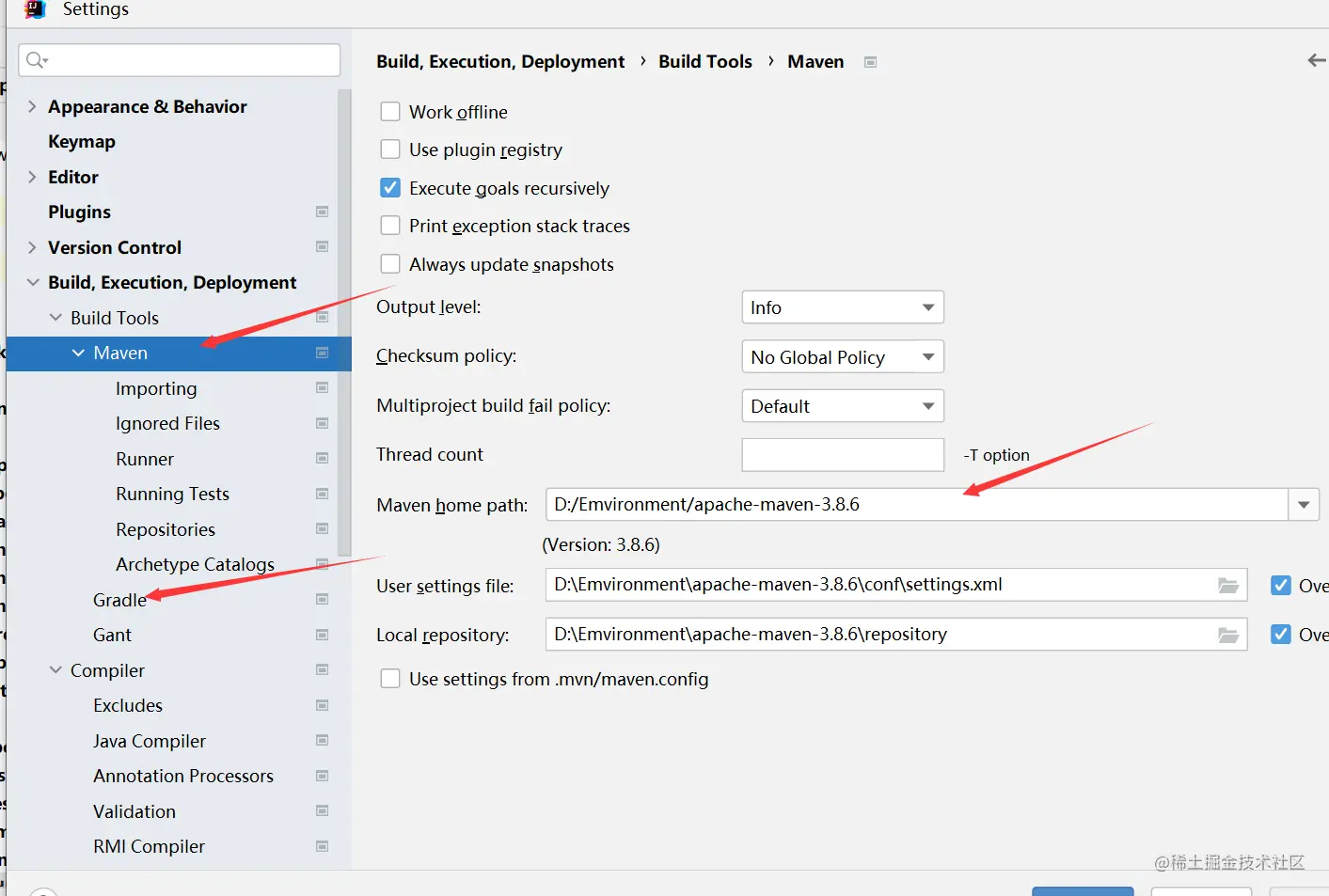The image size is (1329, 896).
Task: Collapse the Maven node chevron
Action: pos(78,353)
